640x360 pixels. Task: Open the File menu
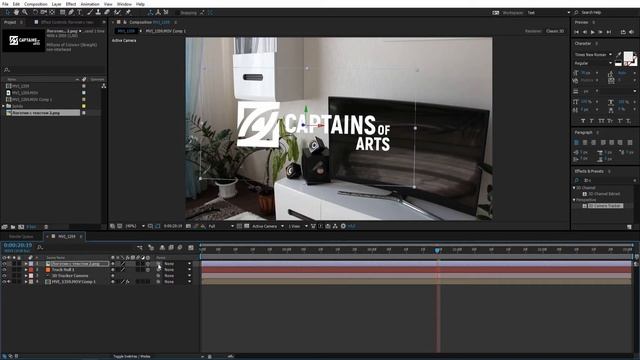coord(5,4)
